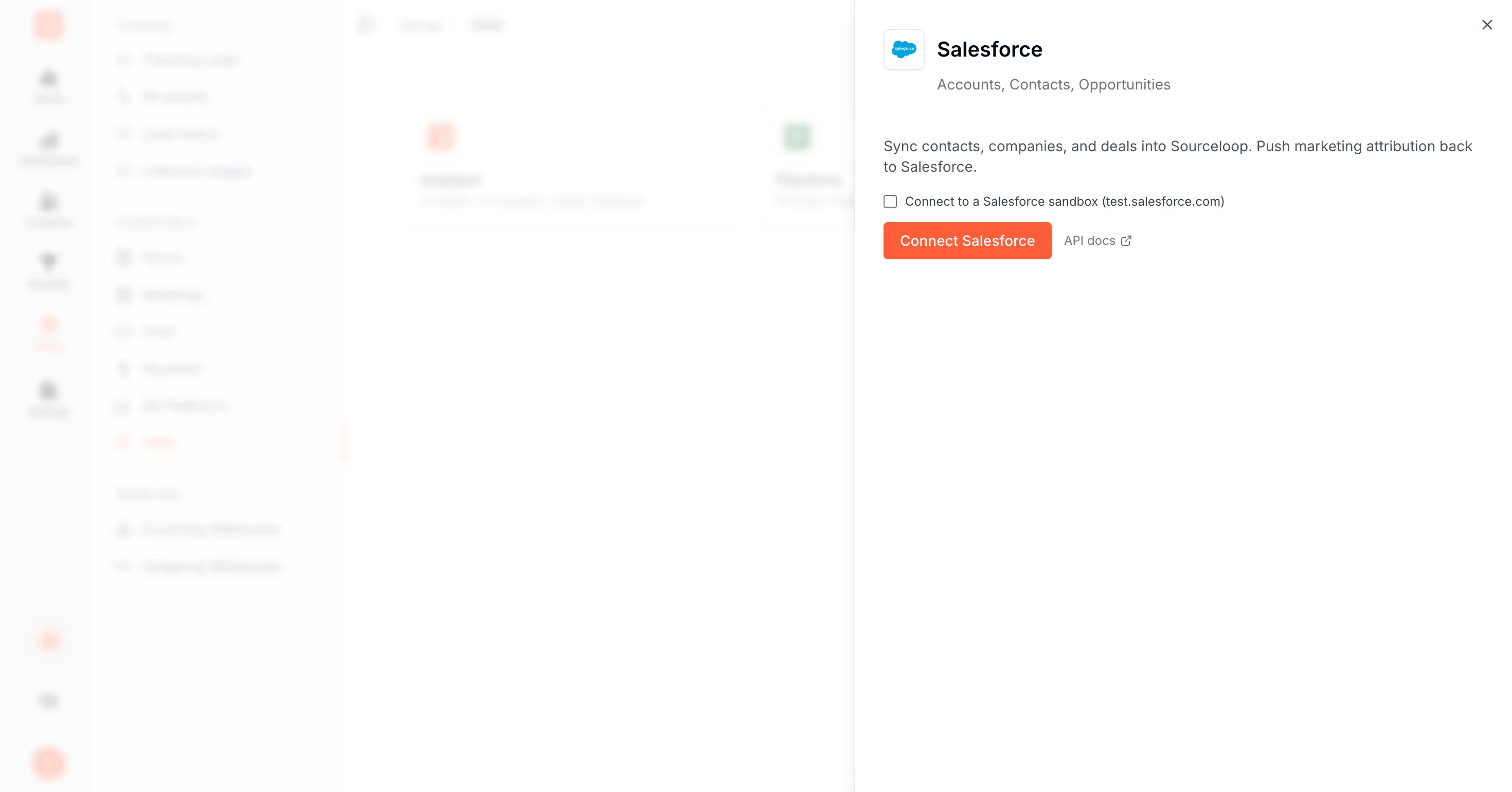Close the Salesforce side panel
This screenshot has width=1512, height=792.
point(1487,25)
